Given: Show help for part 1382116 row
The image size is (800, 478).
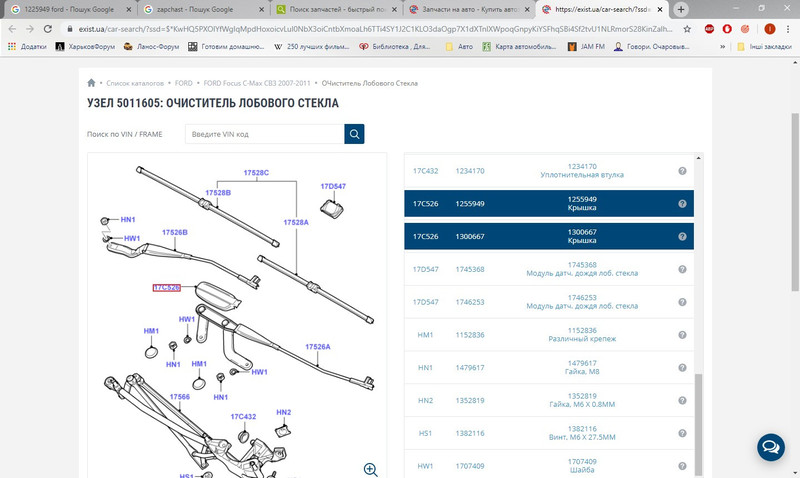Looking at the screenshot, I should coord(682,433).
